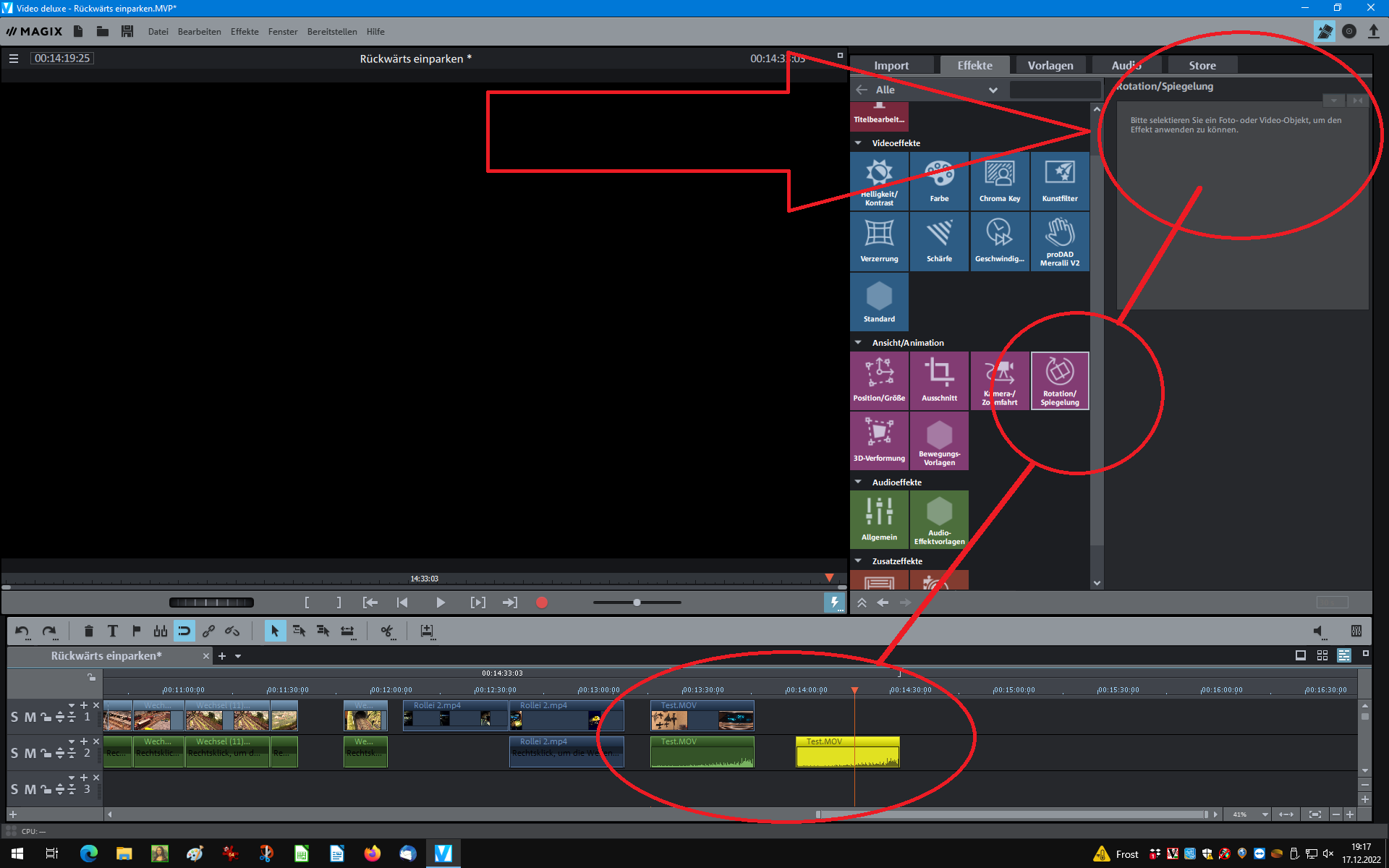Collapse the Zusatzeffekte section
Screen dimensions: 1389x868
click(x=858, y=561)
